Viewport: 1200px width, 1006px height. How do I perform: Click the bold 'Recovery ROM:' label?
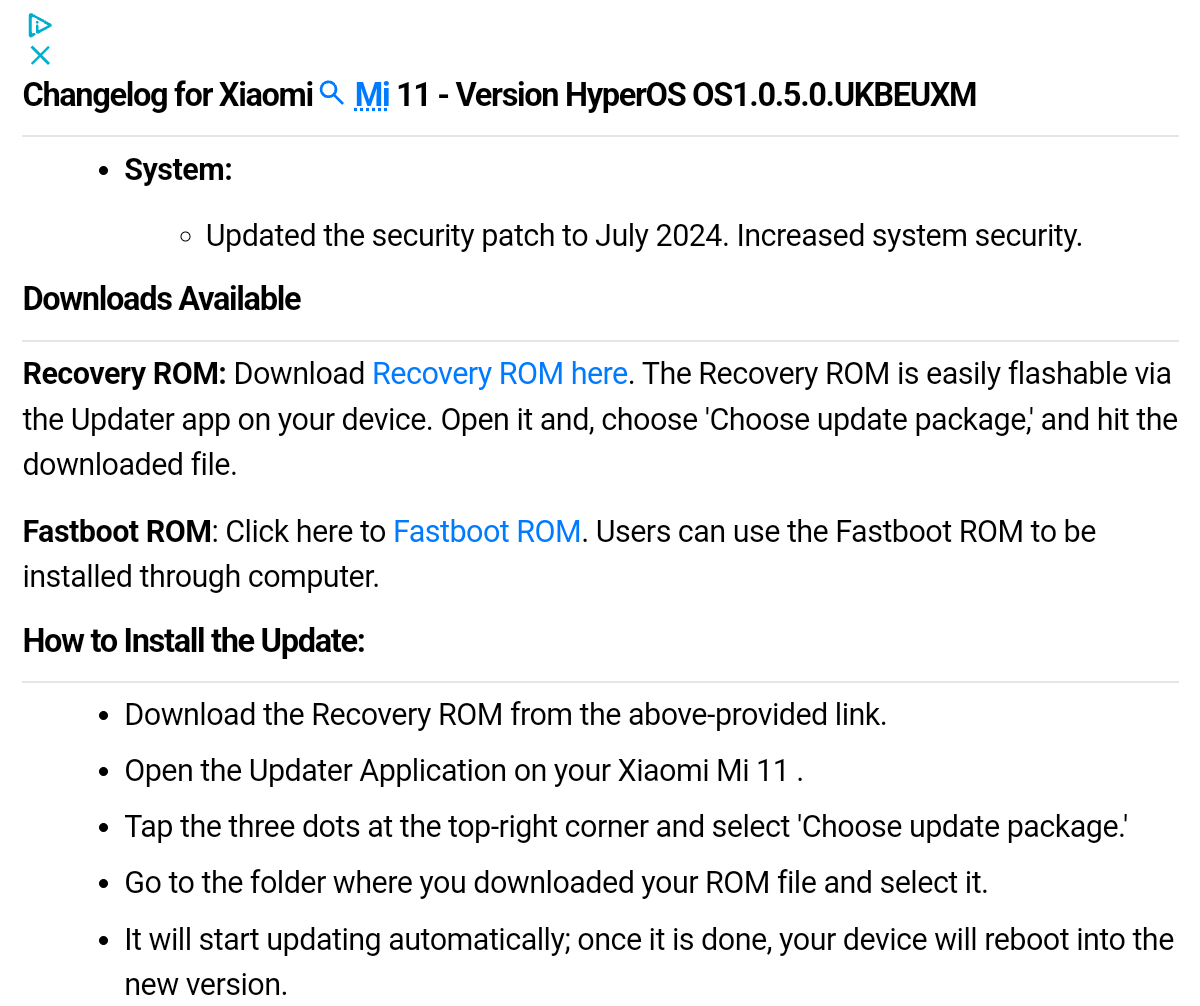125,373
